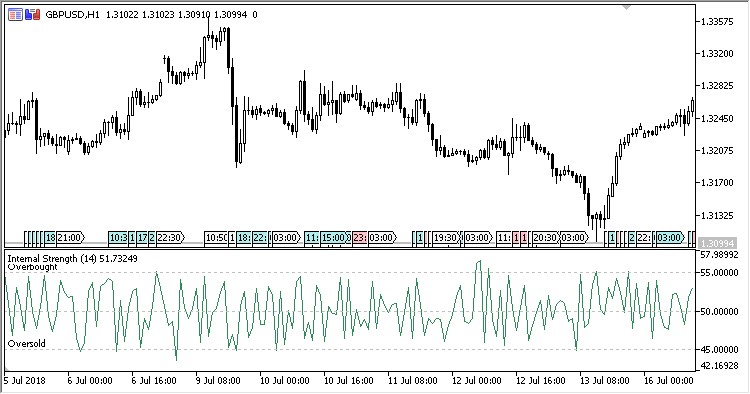This screenshot has width=750, height=394.
Task: Click the 1.32075 price scale label
Action: click(x=717, y=151)
